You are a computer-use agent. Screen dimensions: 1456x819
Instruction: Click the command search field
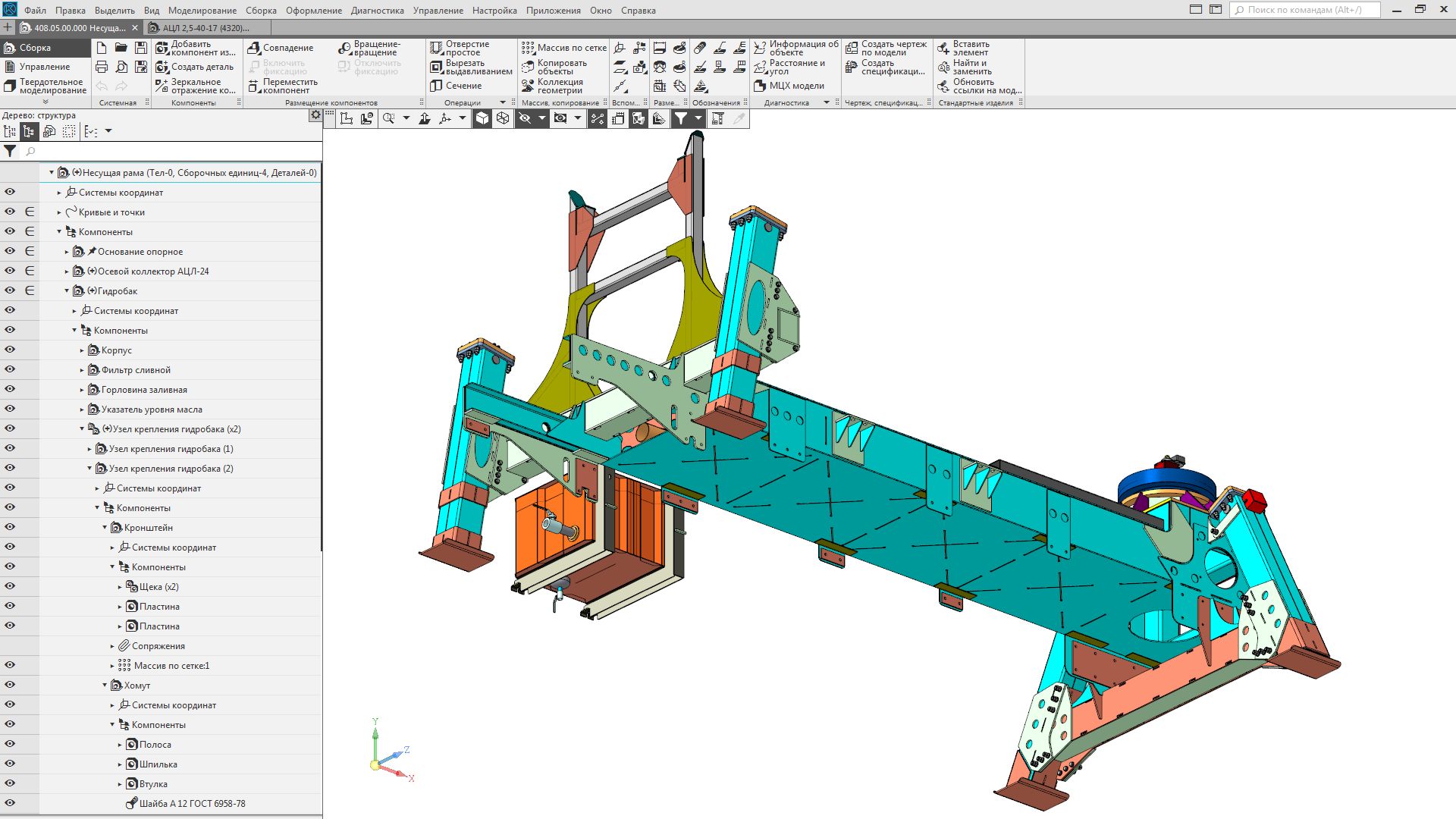1304,10
